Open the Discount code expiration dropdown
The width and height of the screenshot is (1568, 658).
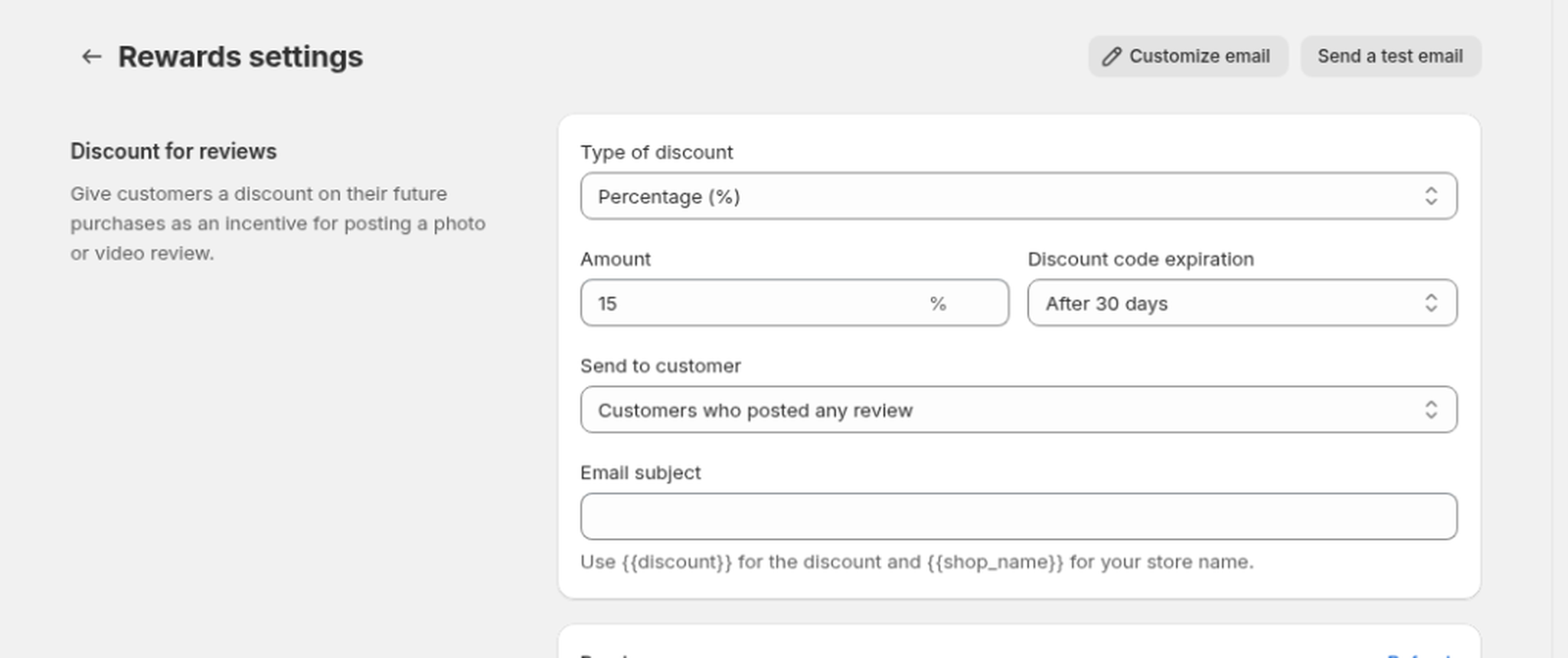pyautogui.click(x=1242, y=303)
